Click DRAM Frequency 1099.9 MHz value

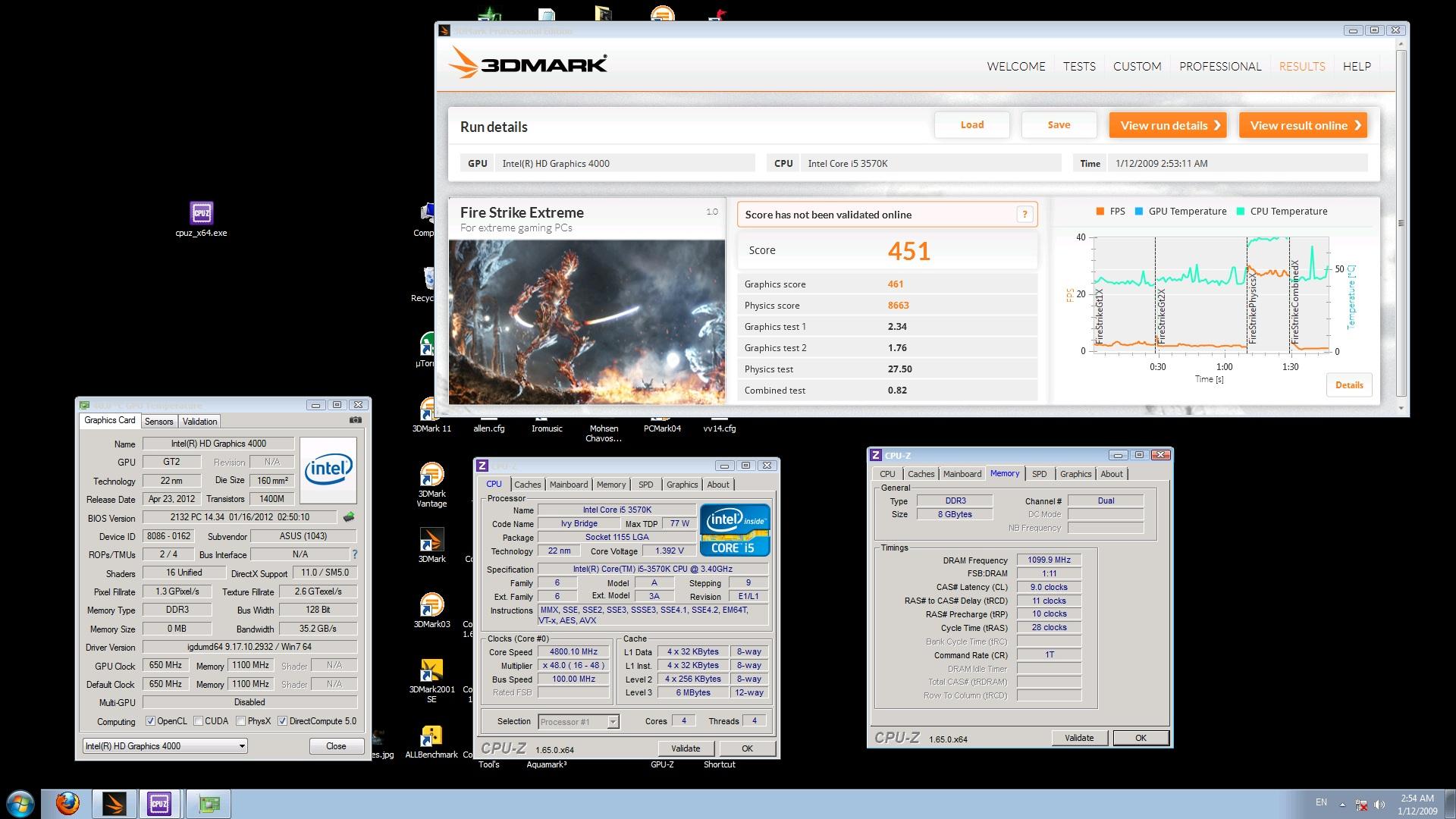pos(1049,560)
